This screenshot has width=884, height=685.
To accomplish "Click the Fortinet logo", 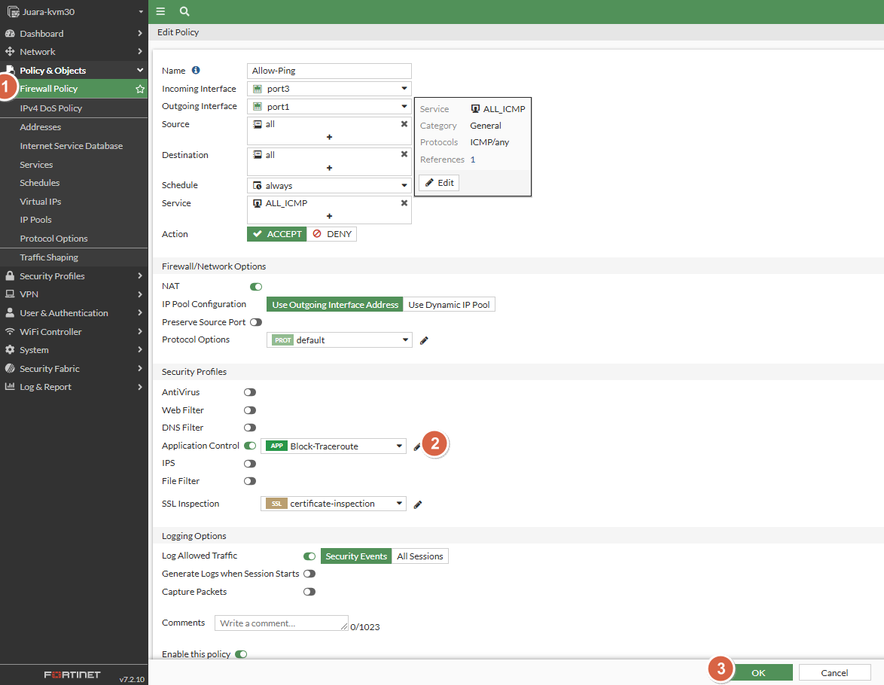I will coord(72,675).
